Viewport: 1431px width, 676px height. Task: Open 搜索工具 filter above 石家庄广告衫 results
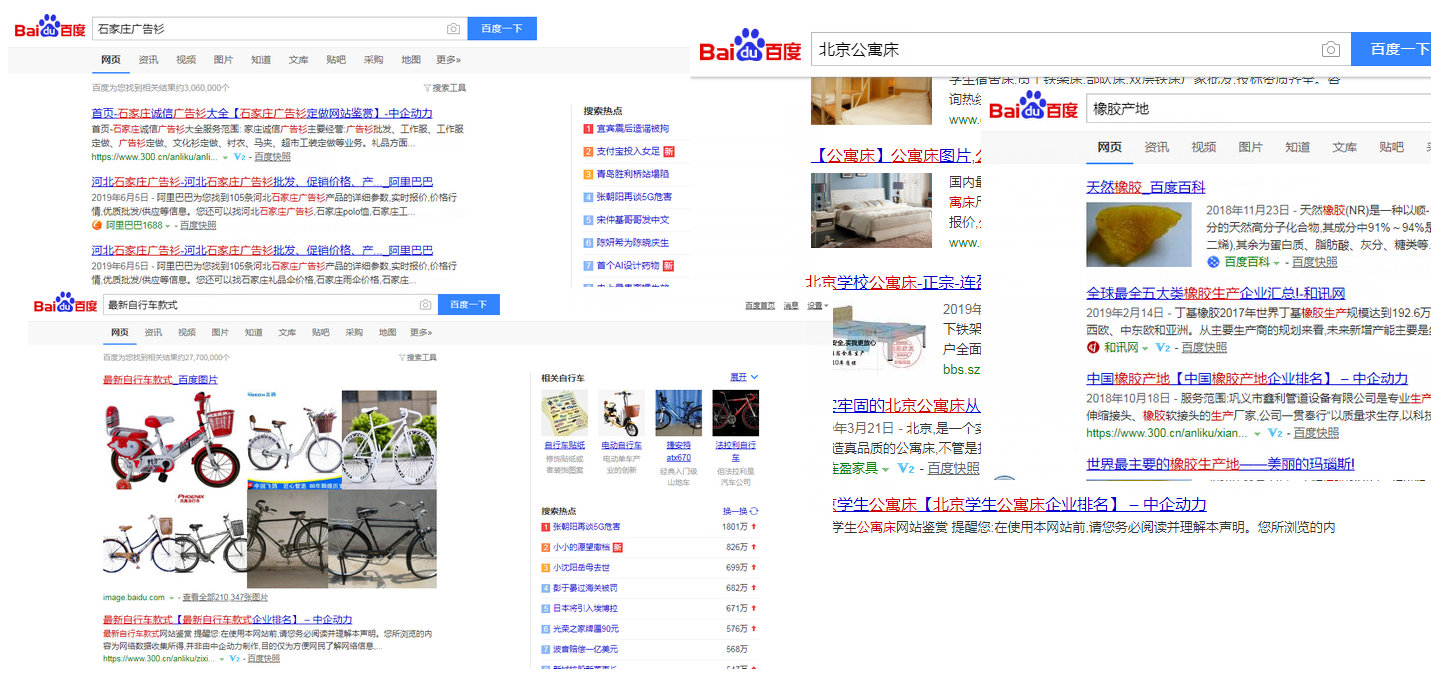(x=445, y=88)
